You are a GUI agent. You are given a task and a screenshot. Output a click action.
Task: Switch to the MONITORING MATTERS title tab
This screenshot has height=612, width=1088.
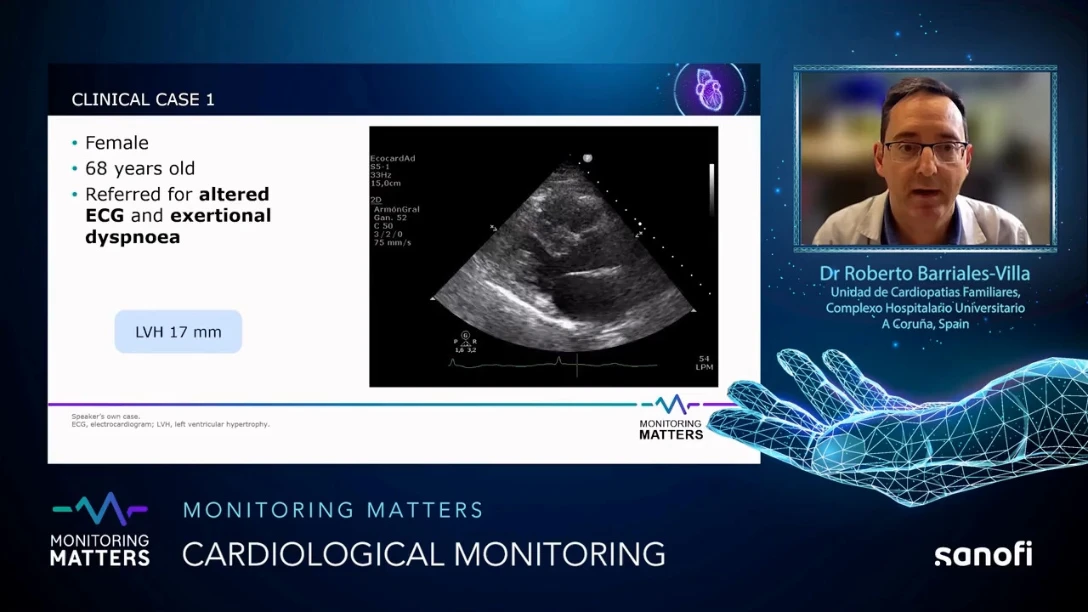coord(333,509)
